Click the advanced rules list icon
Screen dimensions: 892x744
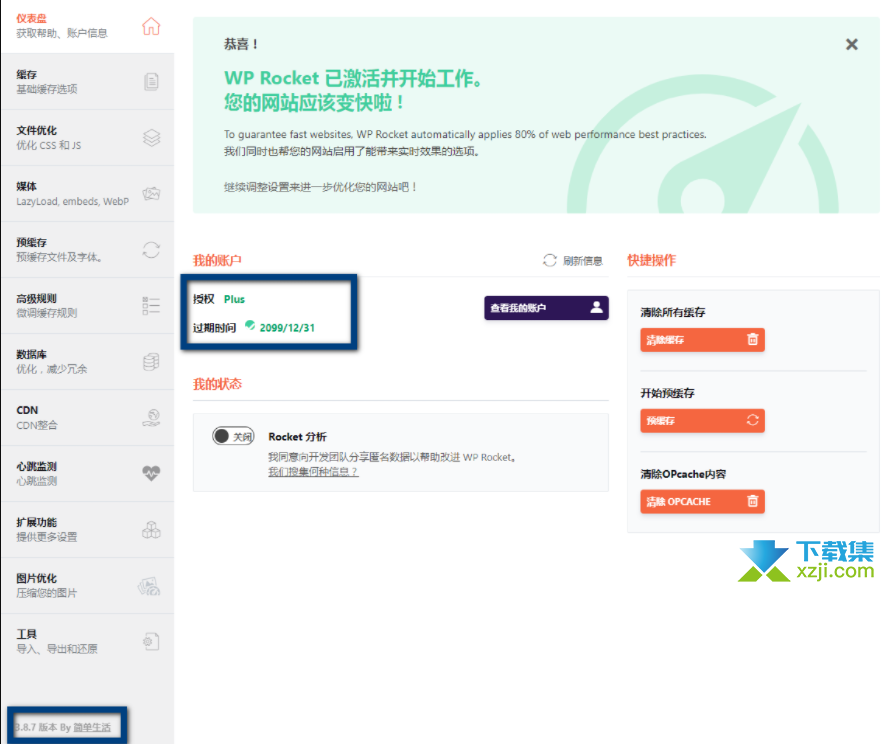(151, 305)
